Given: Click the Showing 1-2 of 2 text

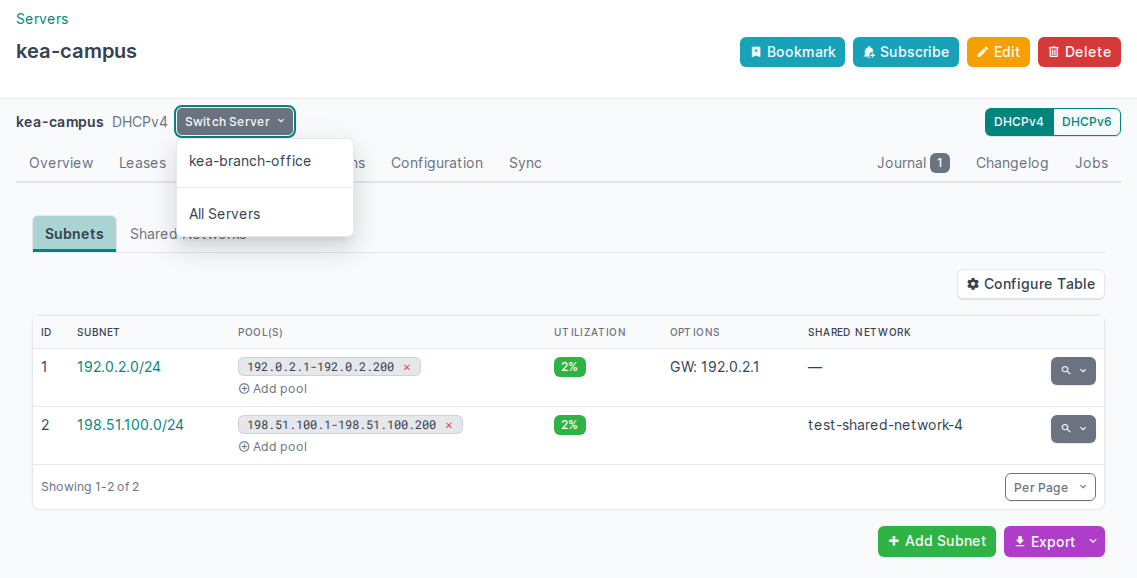Looking at the screenshot, I should pyautogui.click(x=90, y=487).
